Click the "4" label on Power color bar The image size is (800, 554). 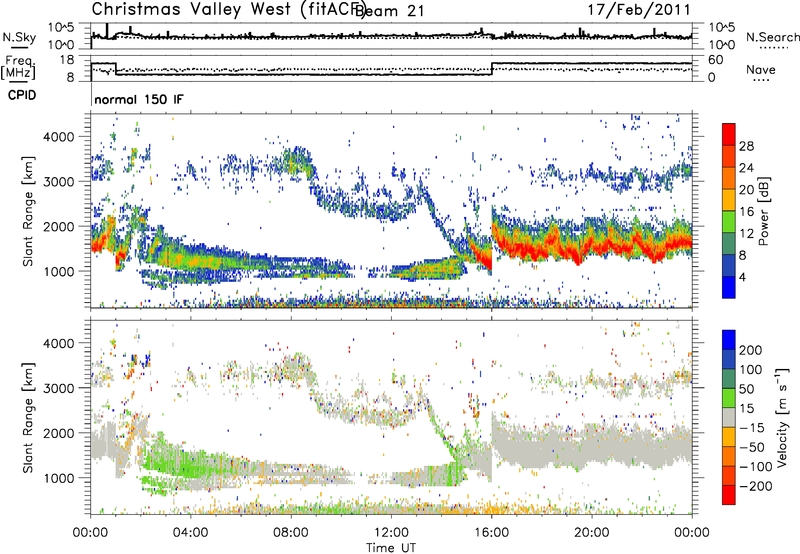click(x=743, y=278)
